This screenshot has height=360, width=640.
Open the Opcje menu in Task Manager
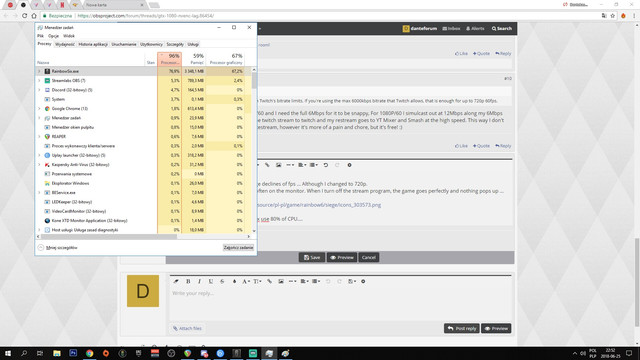[53, 36]
